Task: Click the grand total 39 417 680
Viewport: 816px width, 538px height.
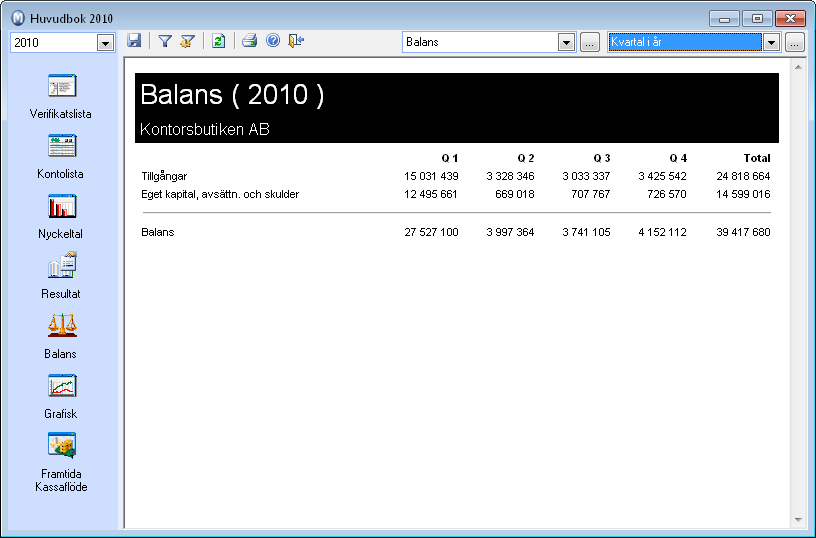Action: 743,232
